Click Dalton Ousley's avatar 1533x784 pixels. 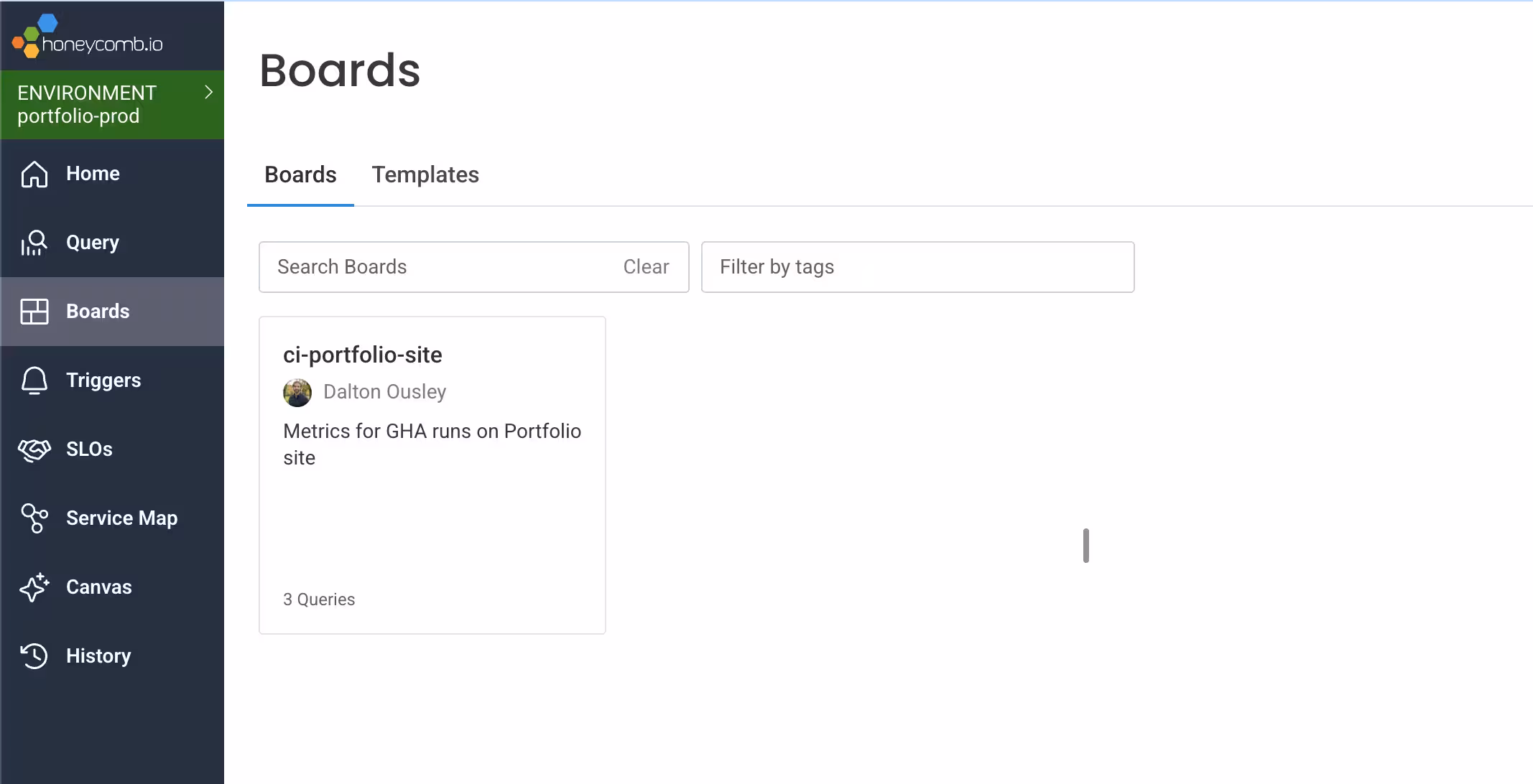(x=297, y=392)
